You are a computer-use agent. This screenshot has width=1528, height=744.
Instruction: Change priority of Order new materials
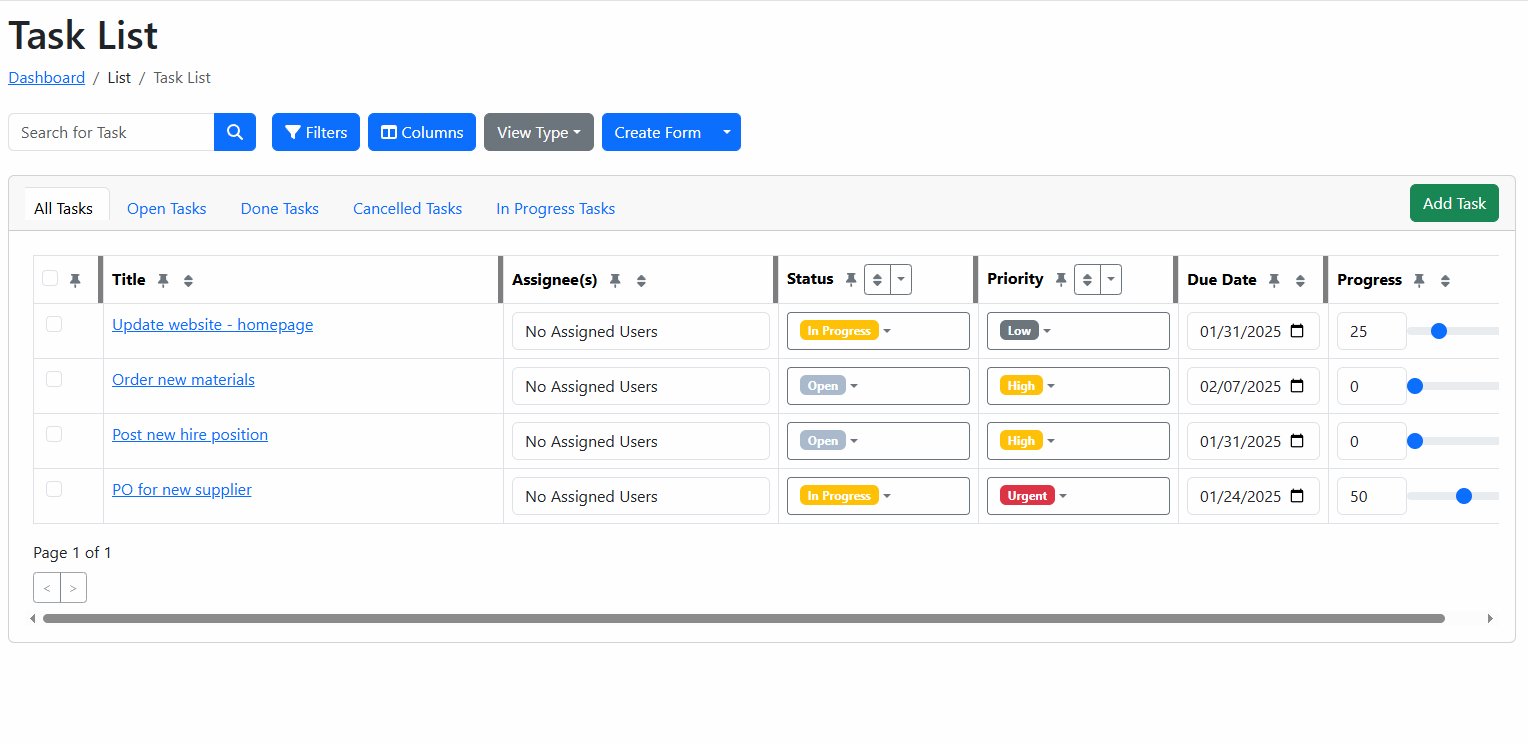[1078, 386]
